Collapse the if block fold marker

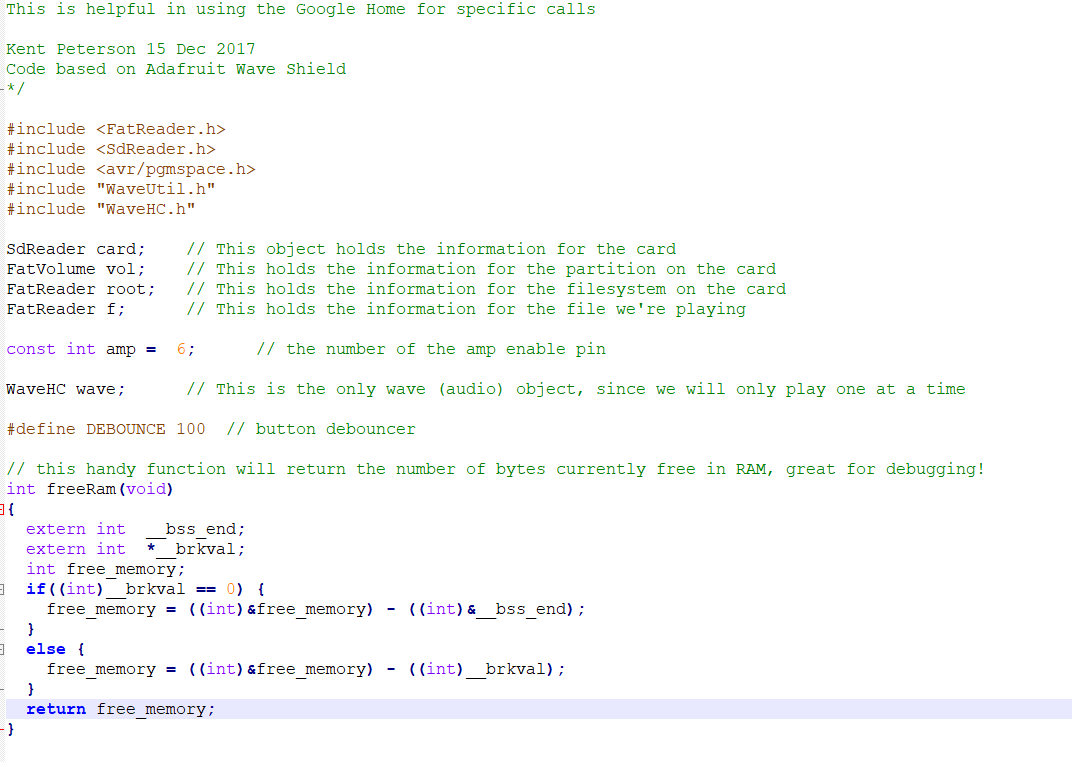[x=4, y=588]
